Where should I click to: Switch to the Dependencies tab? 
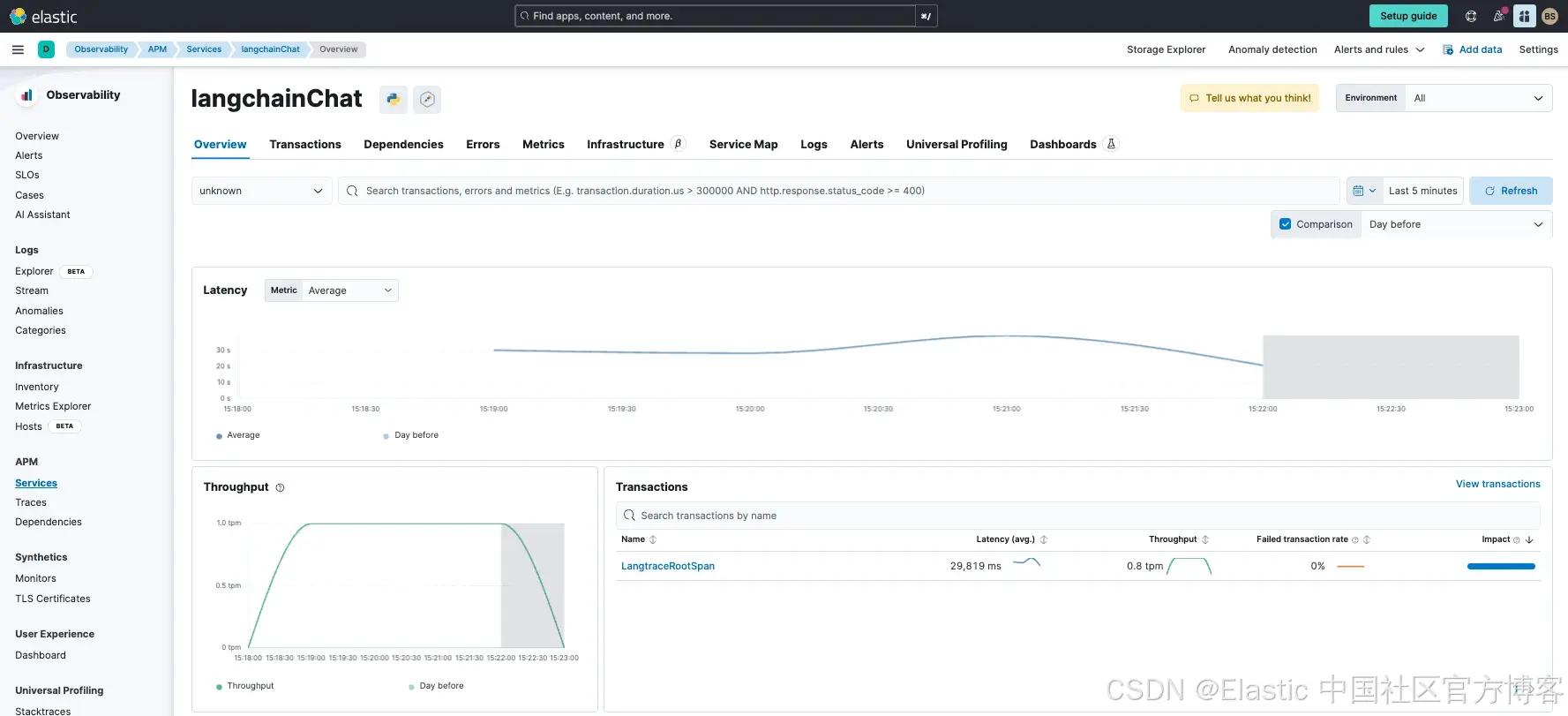click(x=403, y=144)
